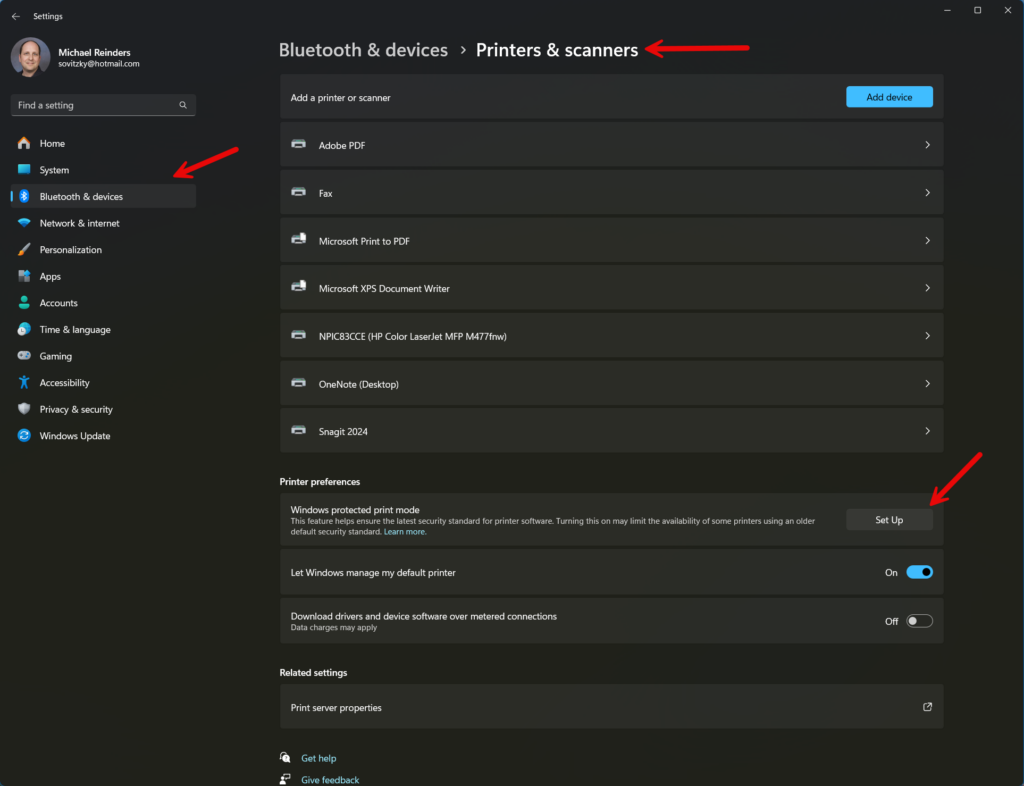Viewport: 1024px width, 786px height.
Task: Click the Home house icon
Action: point(24,143)
